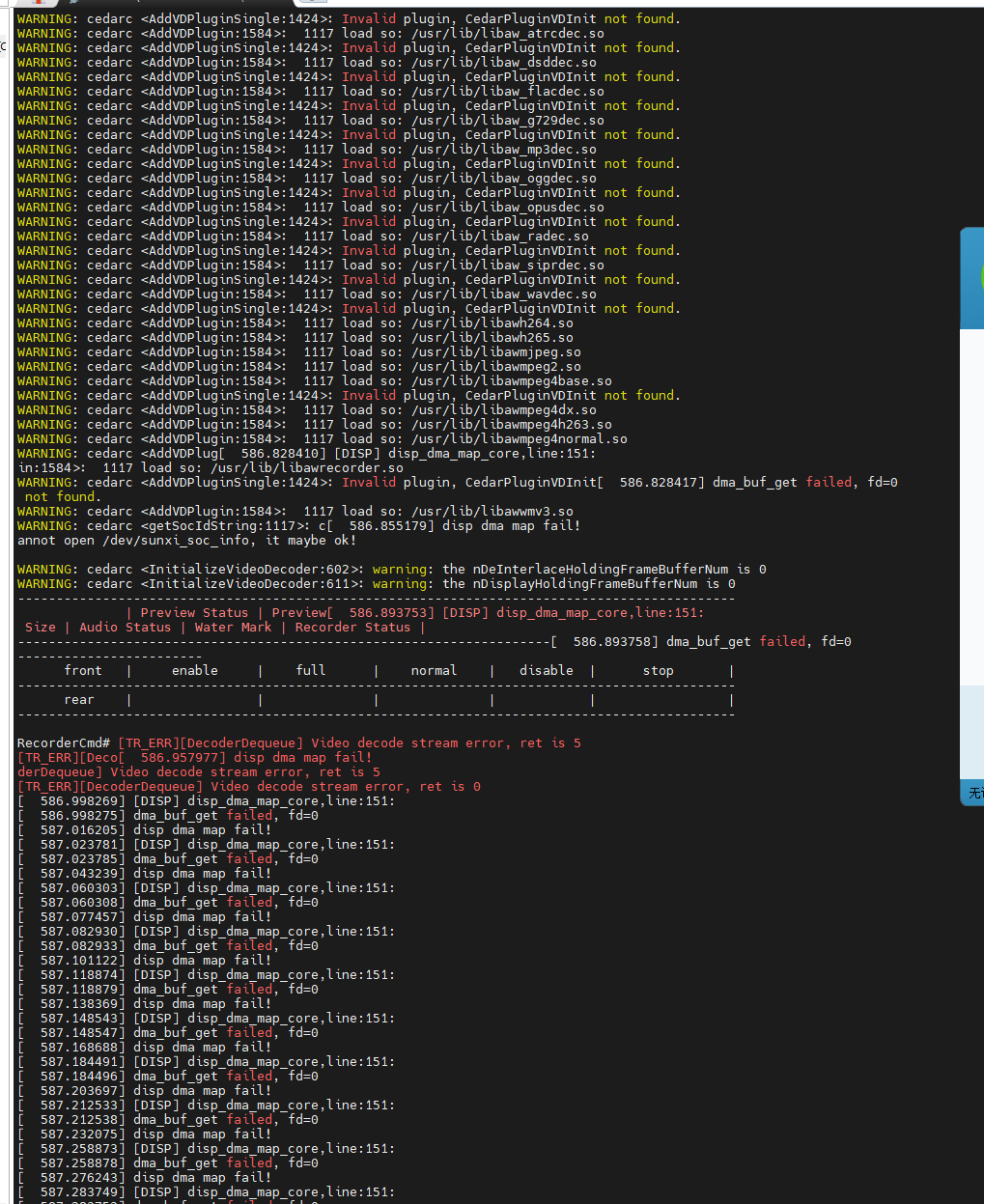
Task: Click the /usr/lib/libaw_mp3dec.so path text
Action: pos(503,149)
